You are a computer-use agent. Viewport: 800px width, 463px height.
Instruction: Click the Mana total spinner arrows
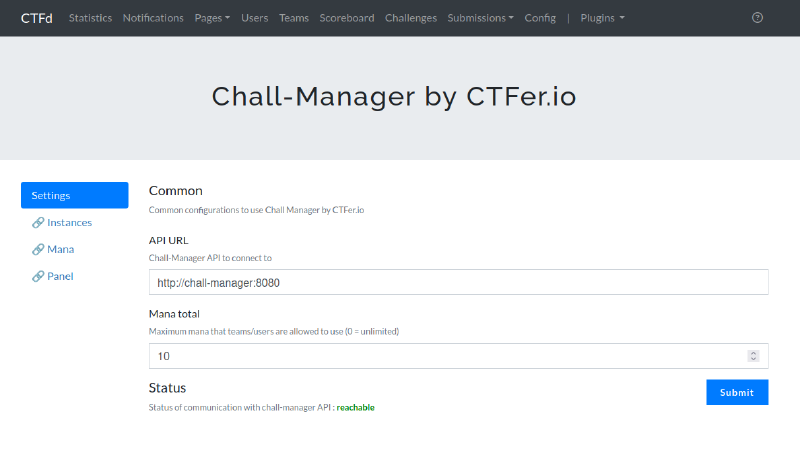(x=753, y=356)
